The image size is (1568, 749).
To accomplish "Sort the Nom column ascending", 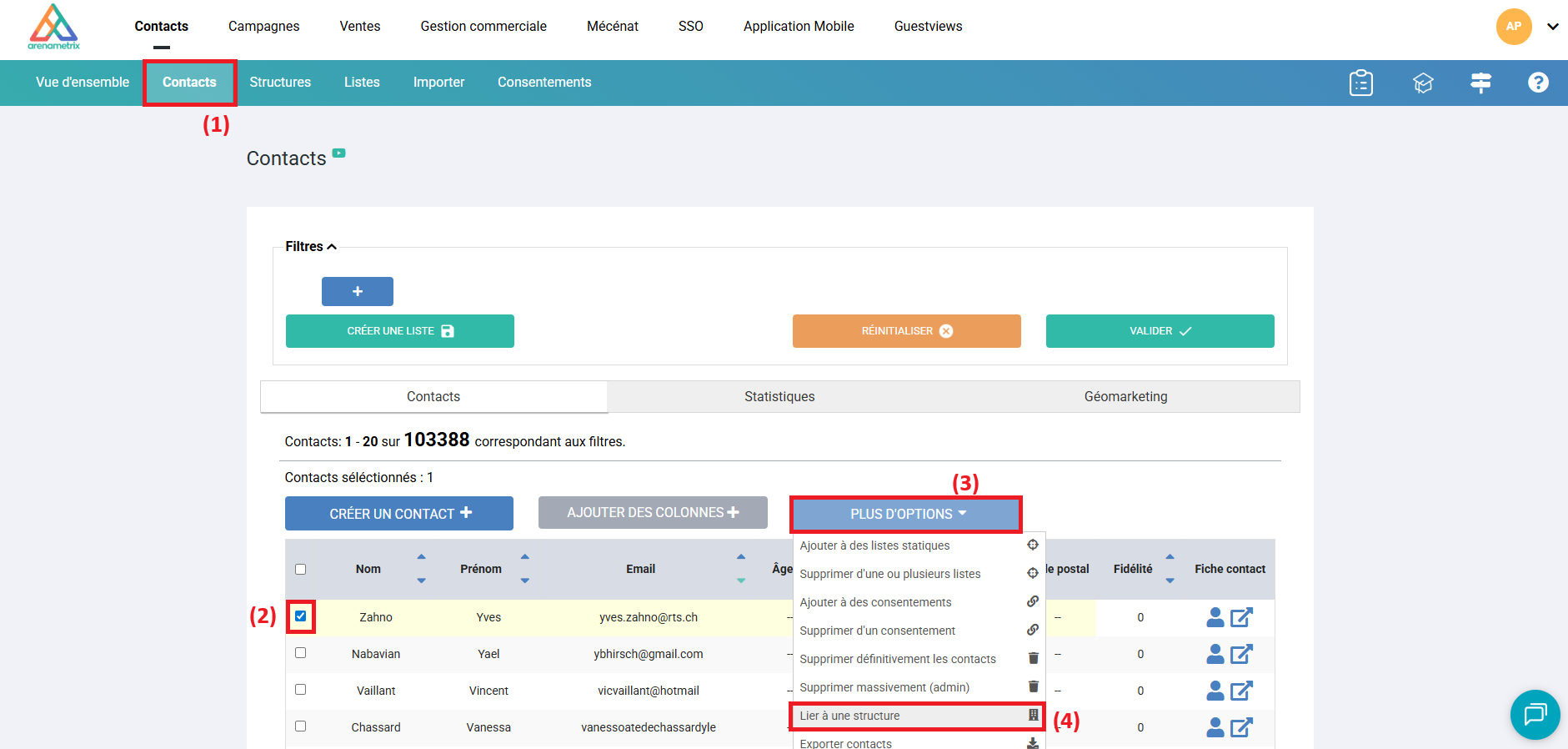I will point(421,557).
